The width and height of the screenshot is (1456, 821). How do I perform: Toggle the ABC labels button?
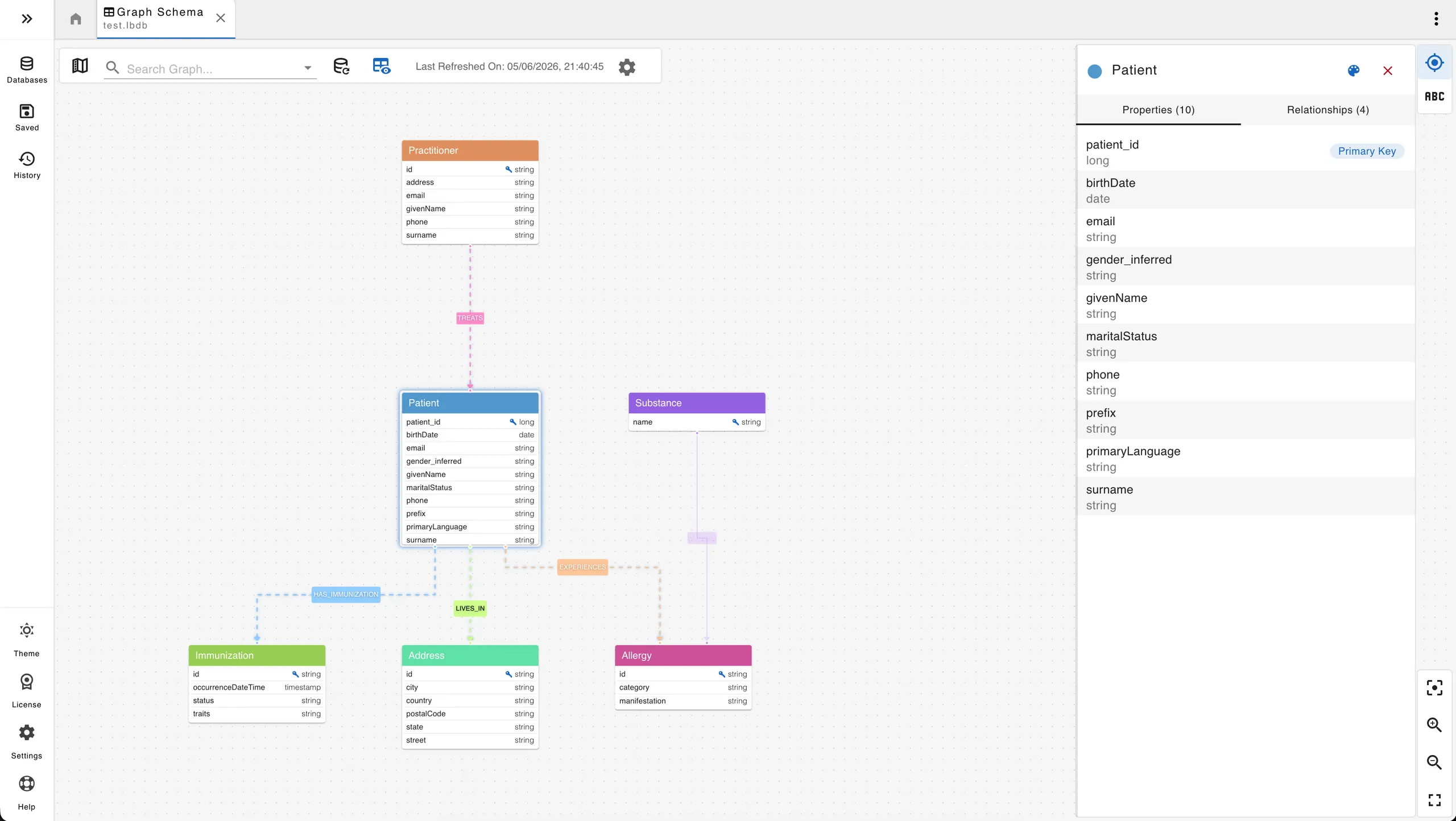tap(1434, 97)
